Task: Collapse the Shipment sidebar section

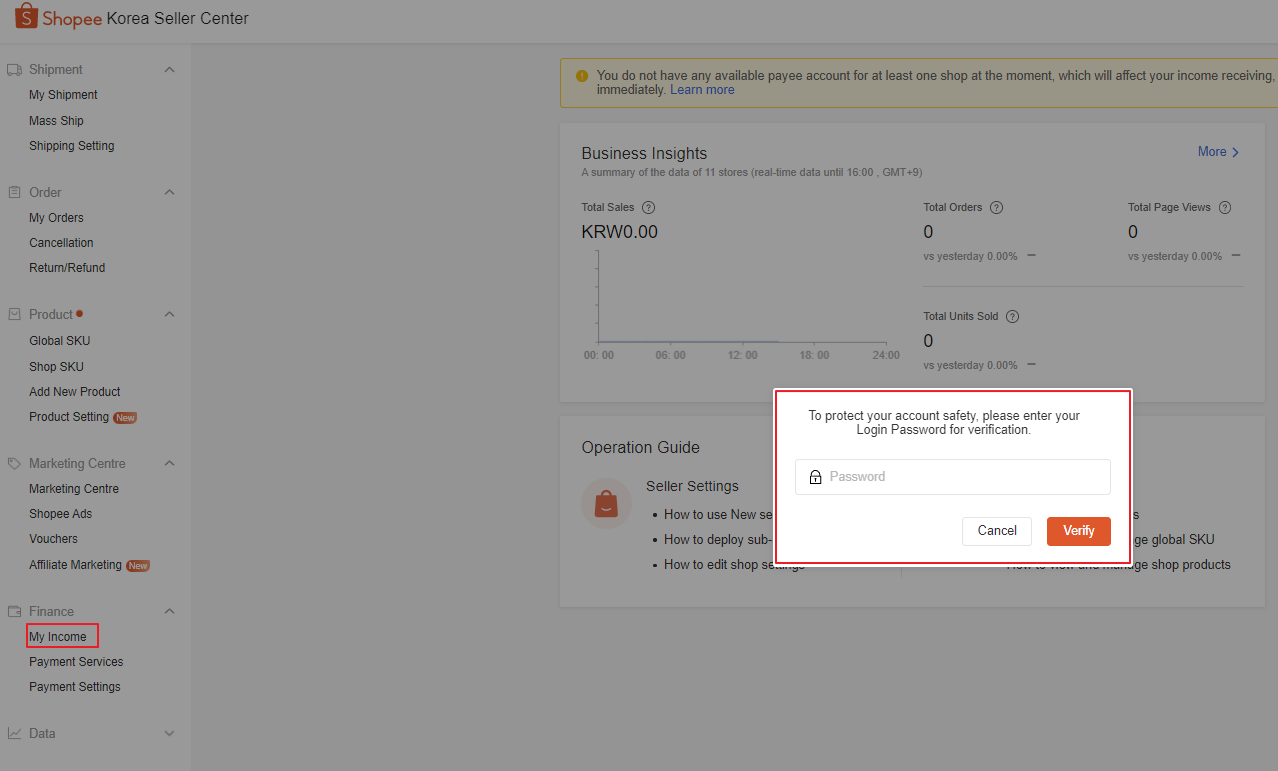Action: 169,70
